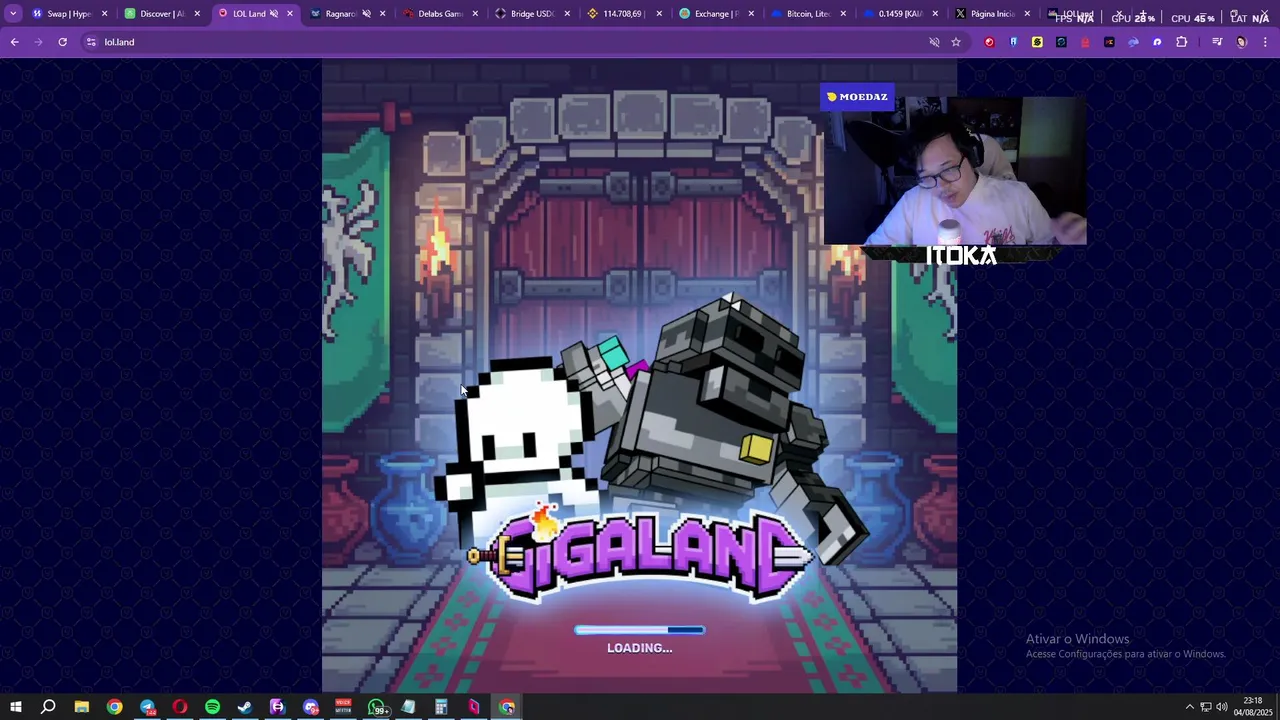Open the tab search dropdown arrow
The width and height of the screenshot is (1280, 720).
[13, 14]
